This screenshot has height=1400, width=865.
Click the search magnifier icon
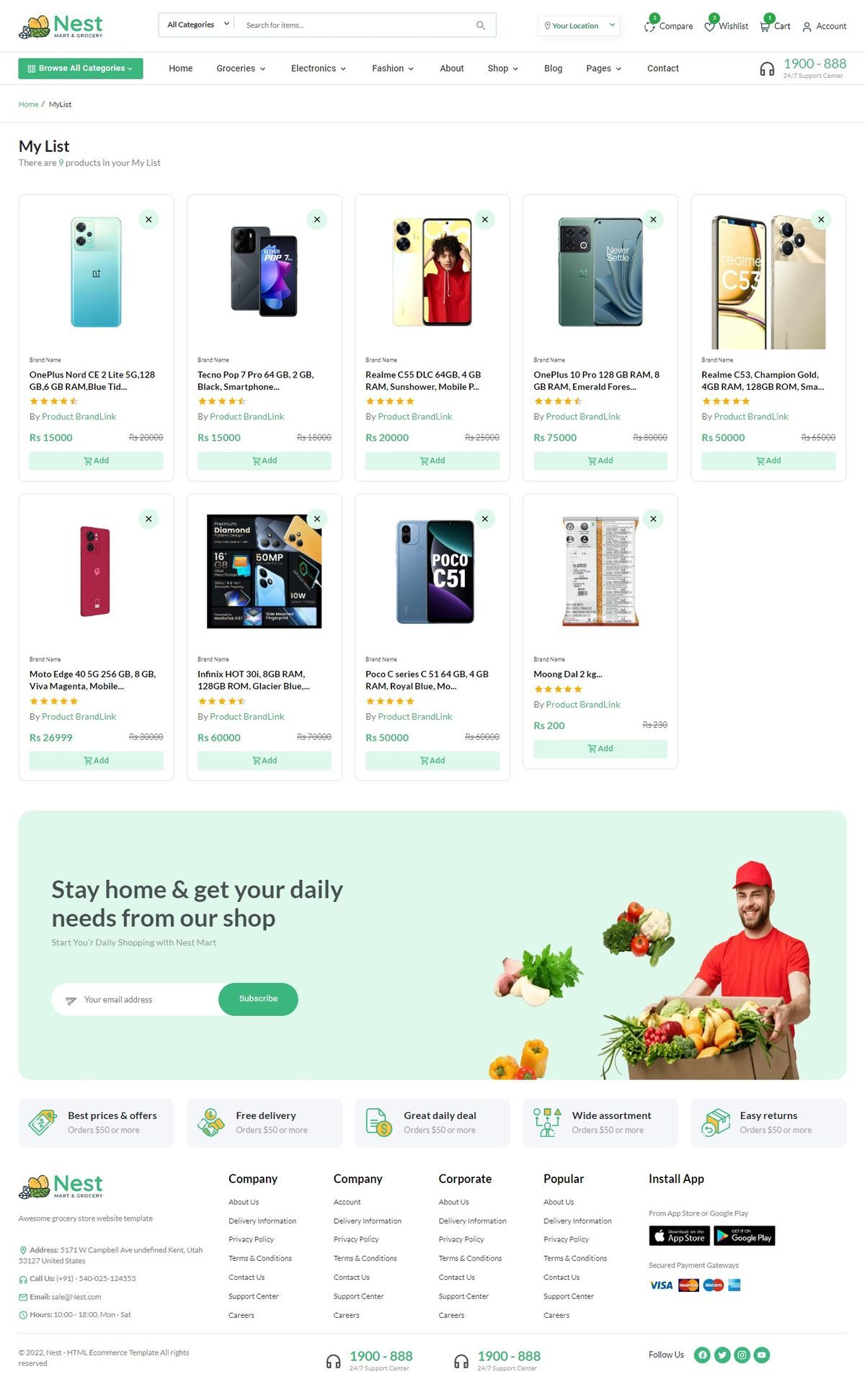481,25
